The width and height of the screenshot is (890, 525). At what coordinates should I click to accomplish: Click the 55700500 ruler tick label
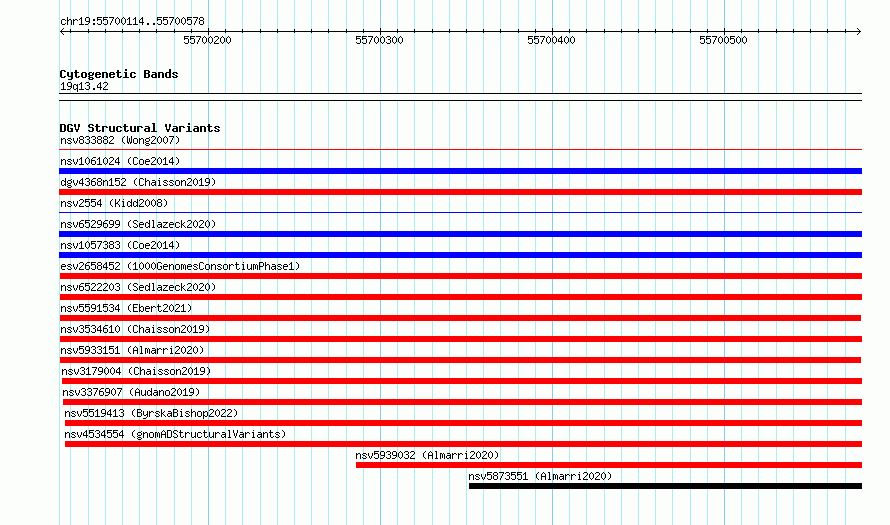coord(723,40)
